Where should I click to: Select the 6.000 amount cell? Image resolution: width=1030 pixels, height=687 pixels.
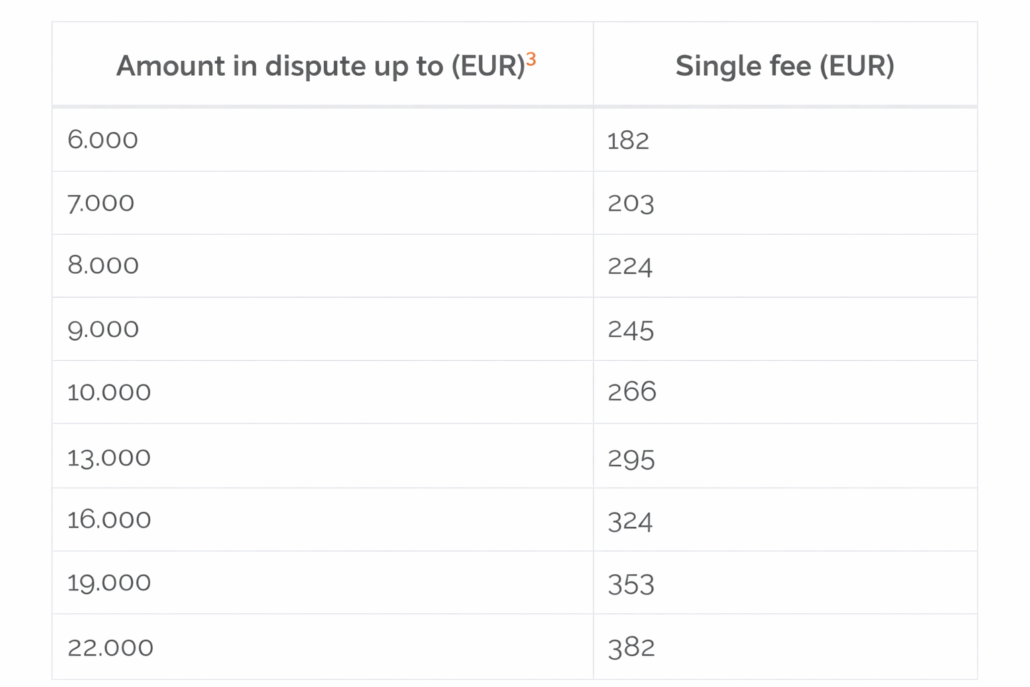102,140
